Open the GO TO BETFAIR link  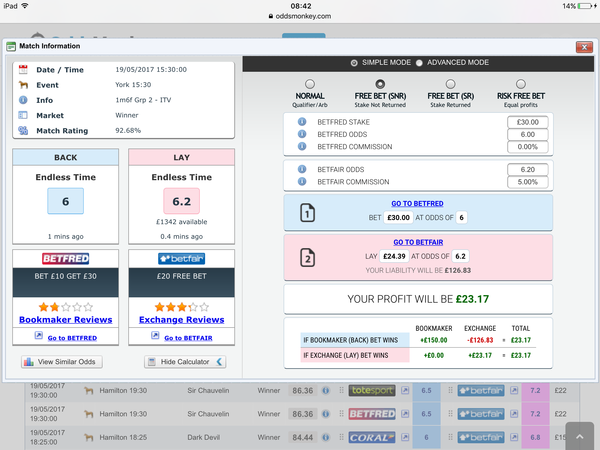coord(418,242)
